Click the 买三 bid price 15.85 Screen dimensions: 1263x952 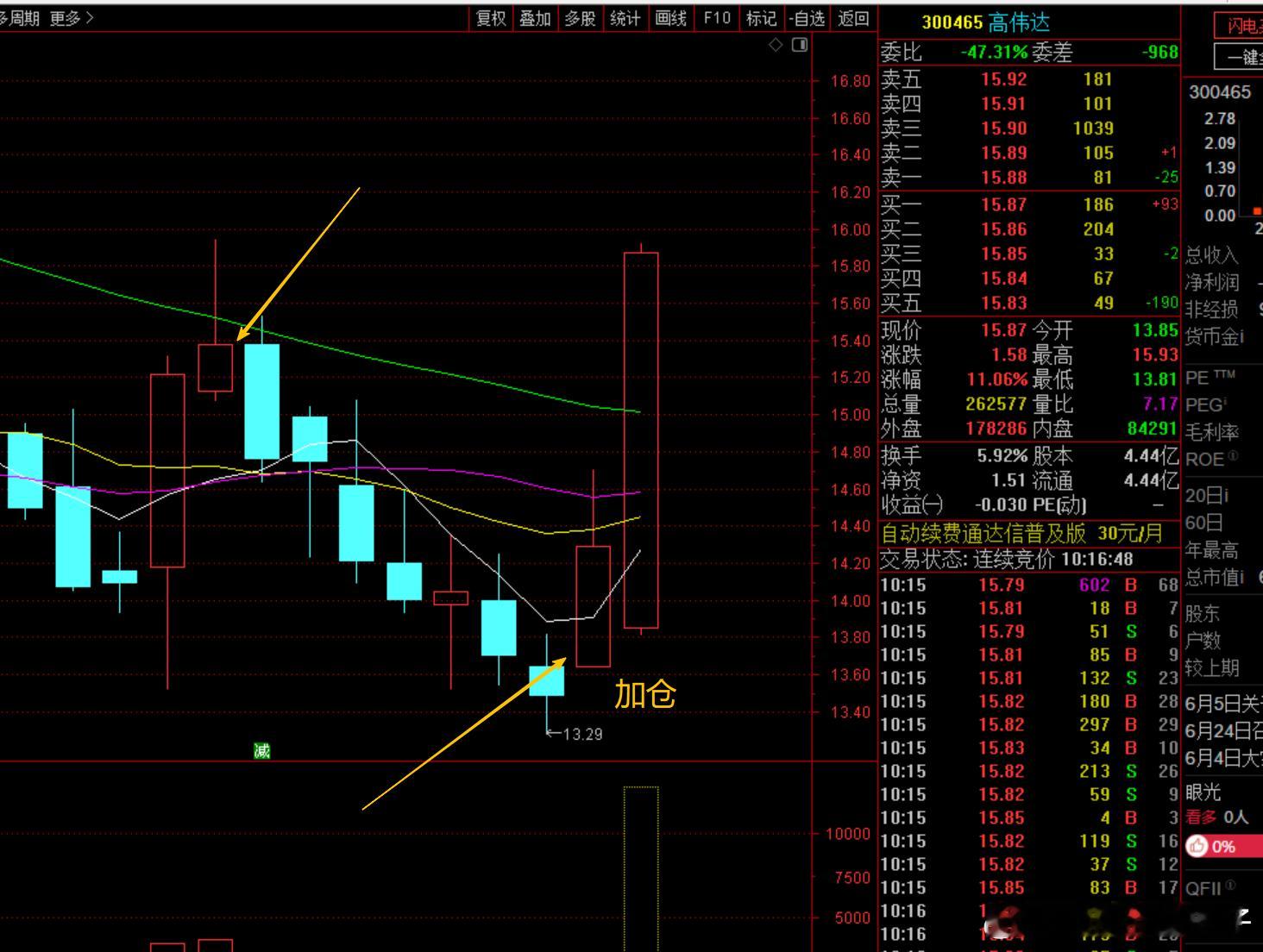click(1003, 254)
